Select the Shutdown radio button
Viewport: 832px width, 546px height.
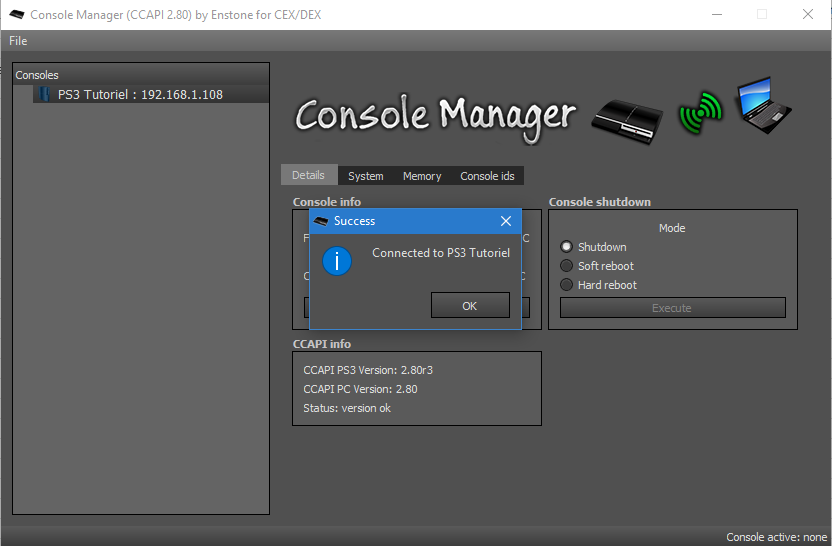click(567, 247)
